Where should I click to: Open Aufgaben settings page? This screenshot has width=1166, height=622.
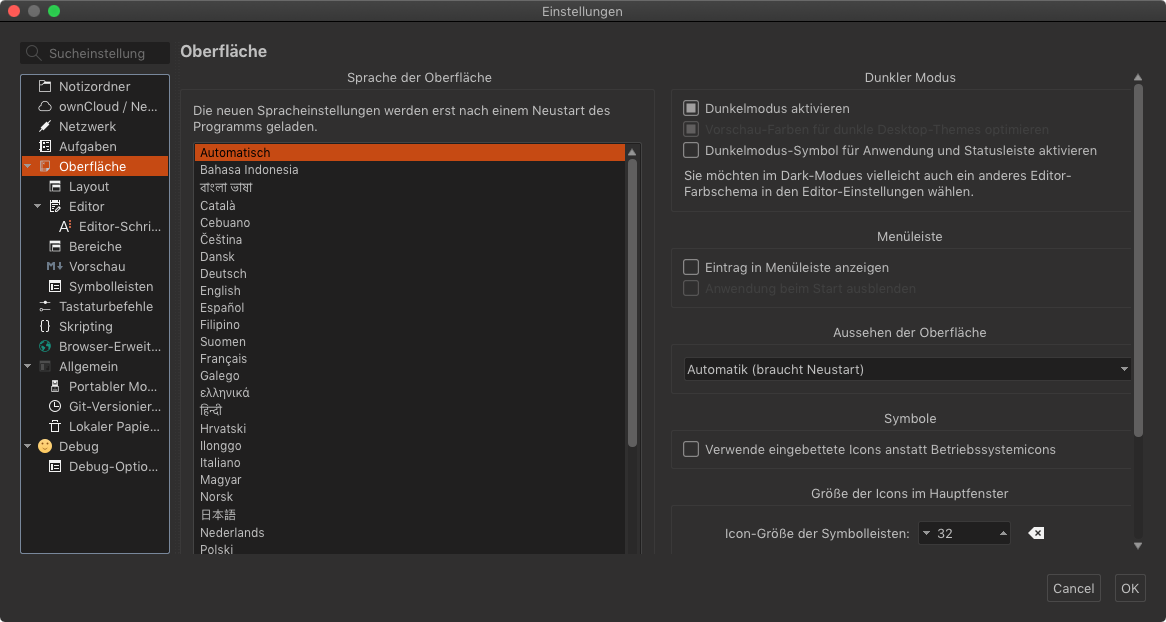coord(88,147)
